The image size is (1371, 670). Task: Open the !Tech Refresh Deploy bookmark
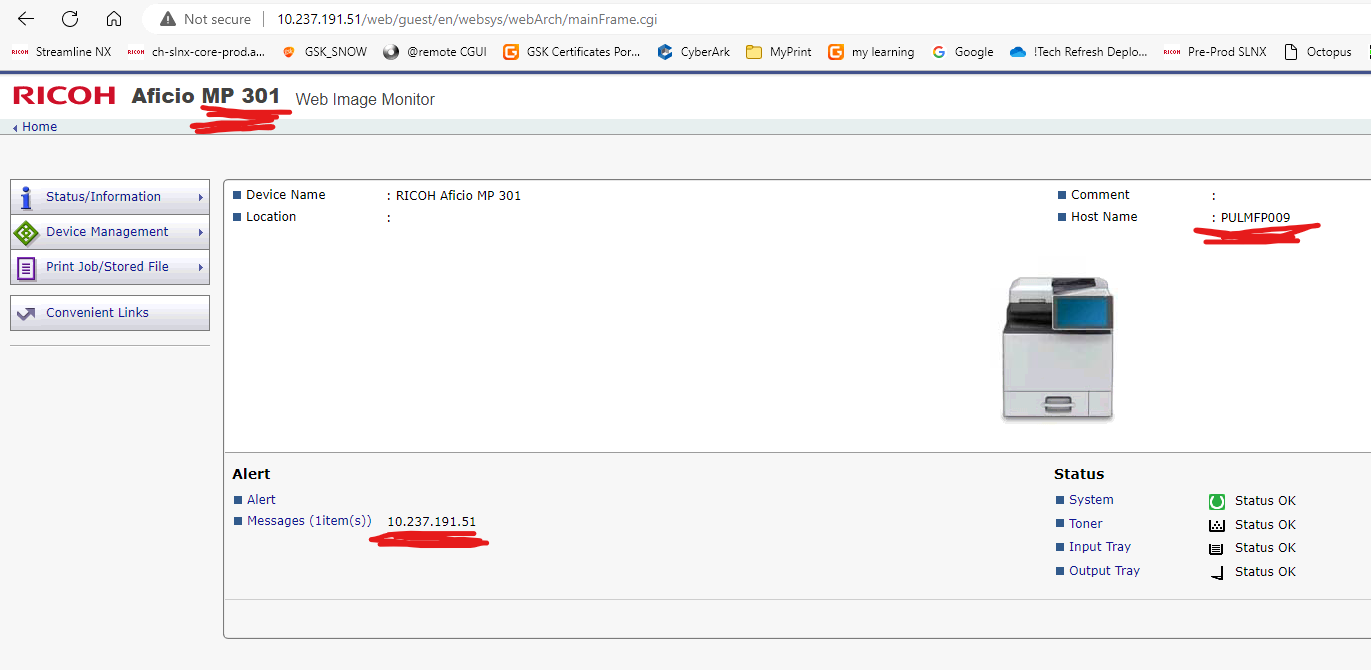click(1079, 52)
